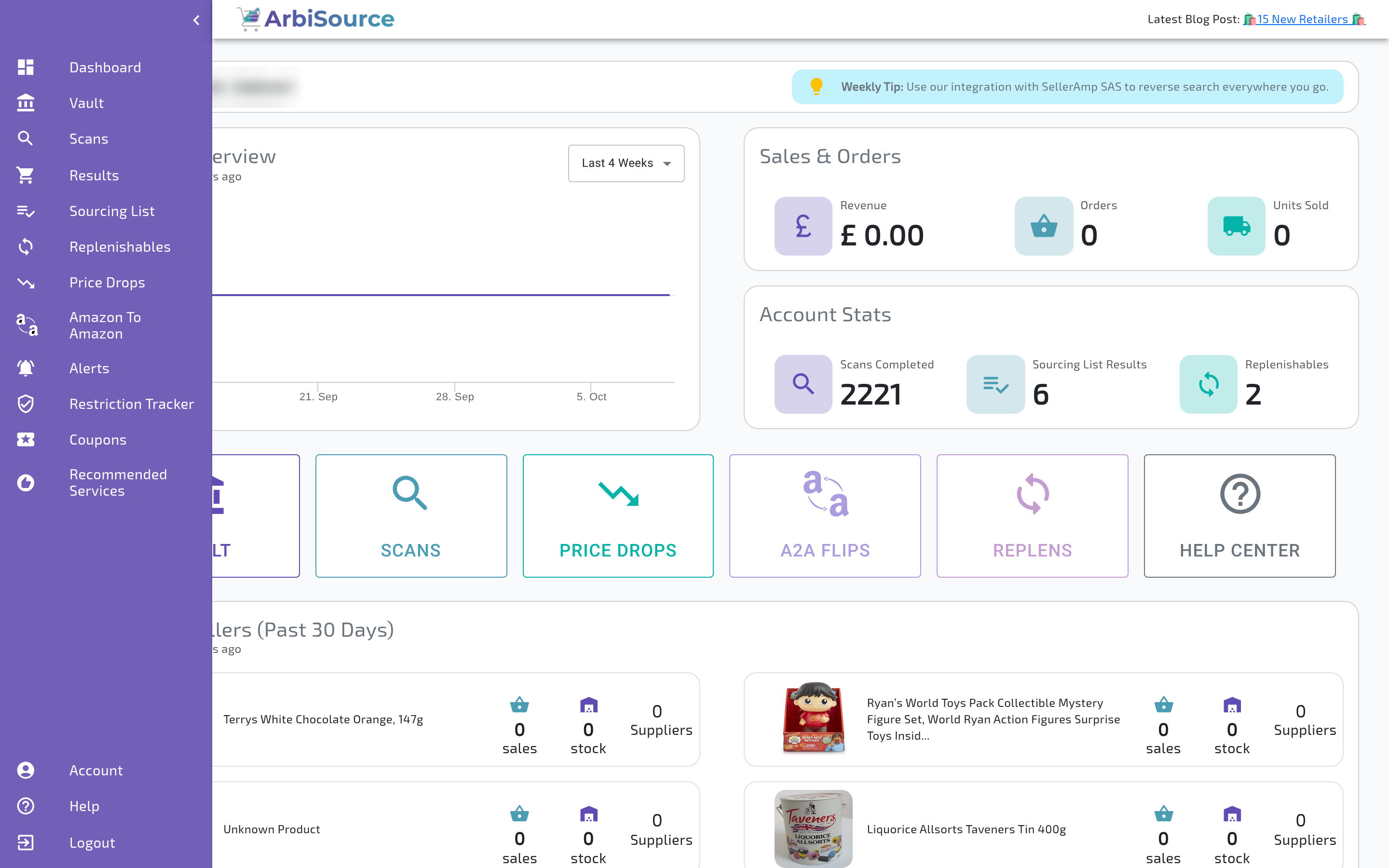The image size is (1389, 868).
Task: Collapse the sidebar with the chevron arrow
Action: coord(196,21)
